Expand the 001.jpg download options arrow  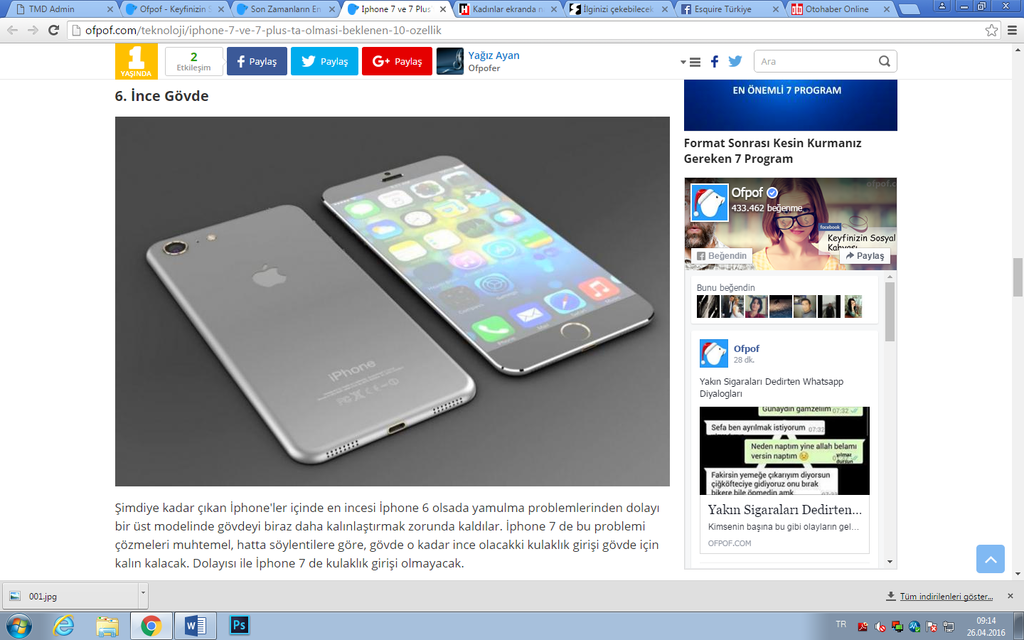(142, 596)
